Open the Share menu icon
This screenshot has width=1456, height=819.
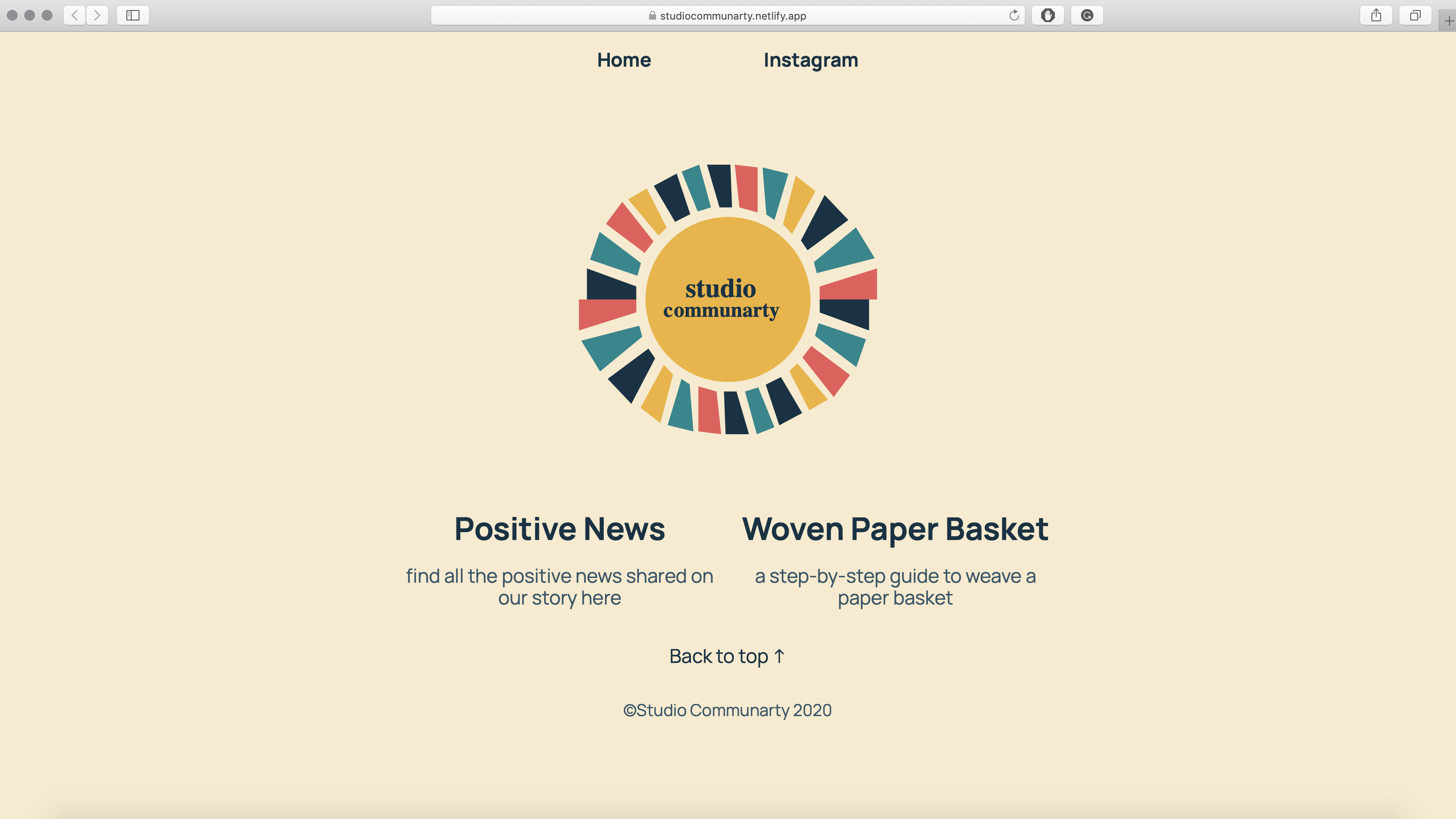[x=1376, y=15]
